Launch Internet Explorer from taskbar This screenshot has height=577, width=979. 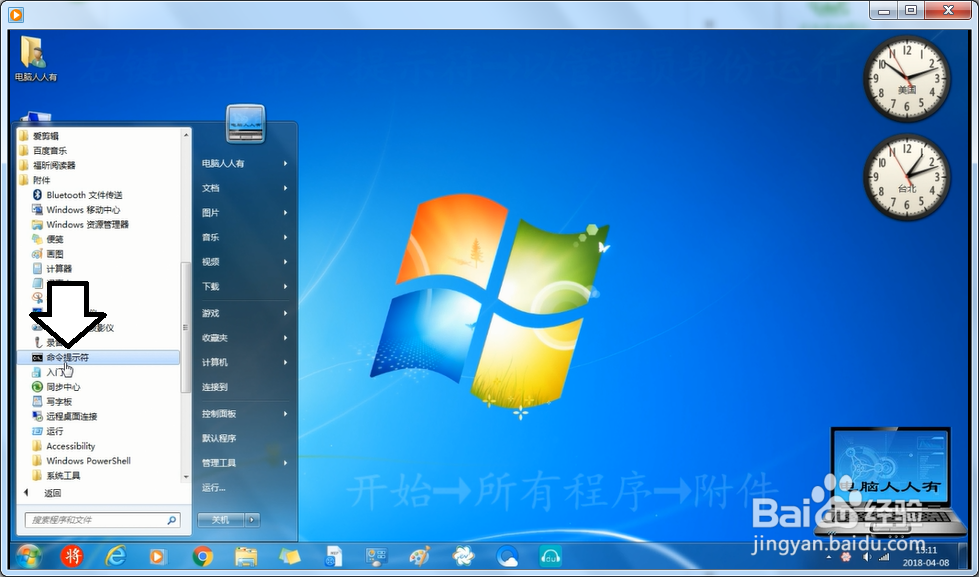[x=116, y=556]
